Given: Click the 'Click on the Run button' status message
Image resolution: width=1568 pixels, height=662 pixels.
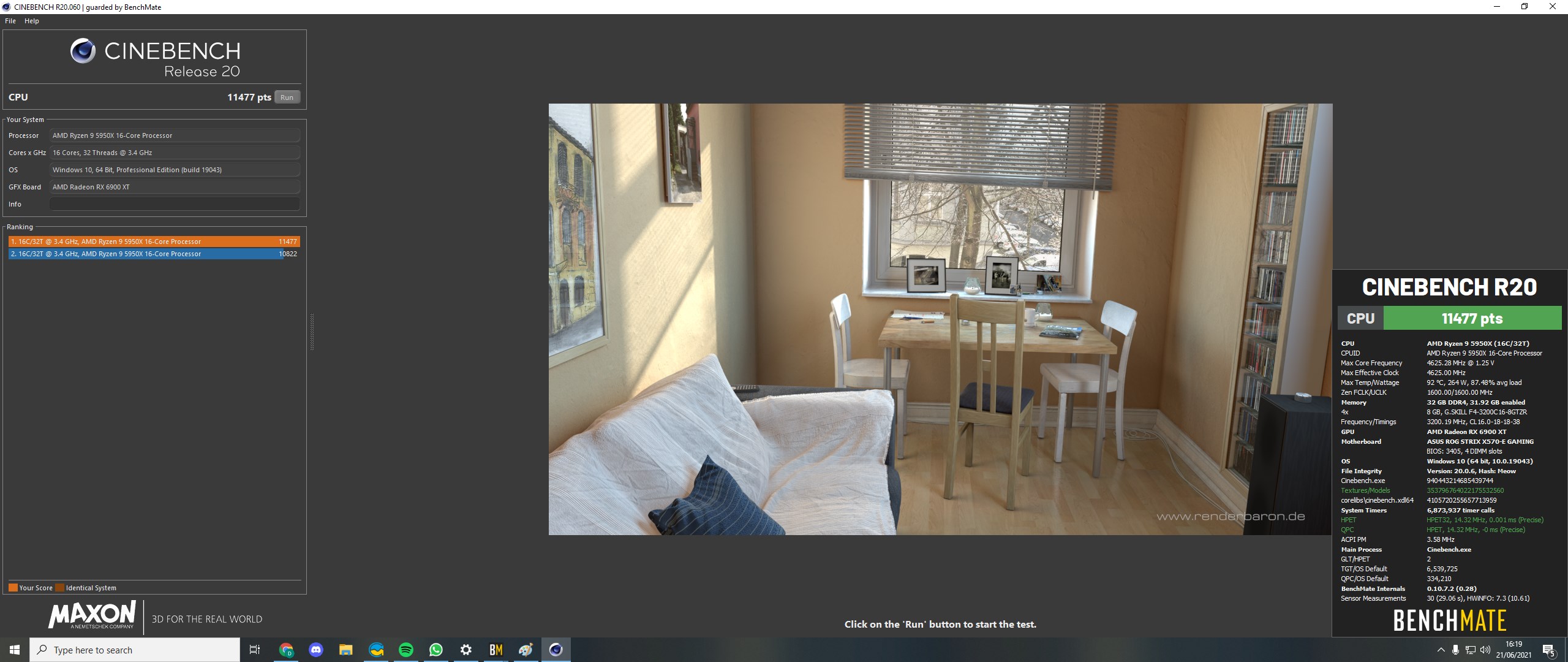Looking at the screenshot, I should [x=940, y=624].
